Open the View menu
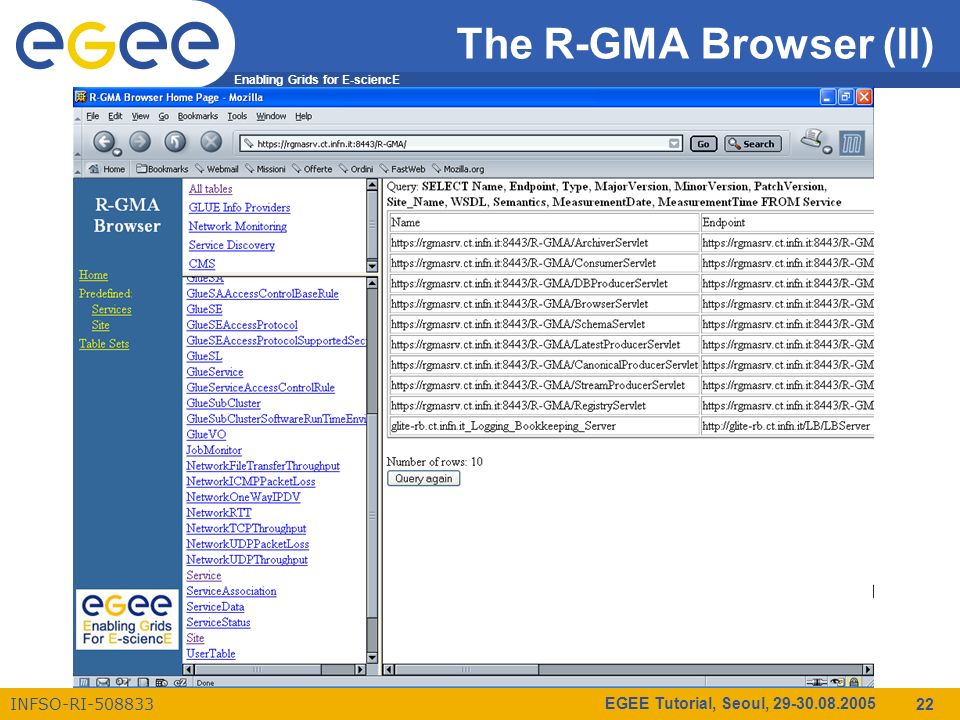The width and height of the screenshot is (960, 720). [140, 116]
